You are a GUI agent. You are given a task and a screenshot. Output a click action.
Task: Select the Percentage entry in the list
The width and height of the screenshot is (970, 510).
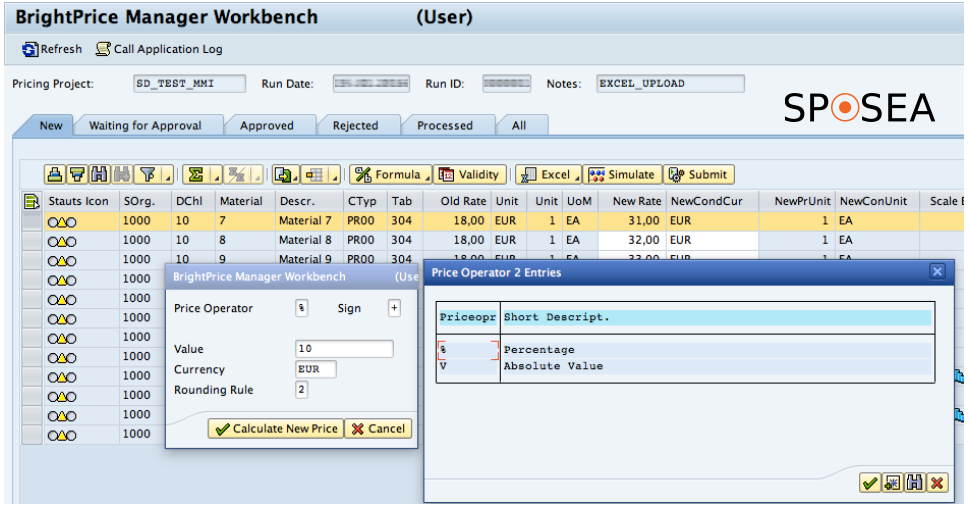pos(685,350)
